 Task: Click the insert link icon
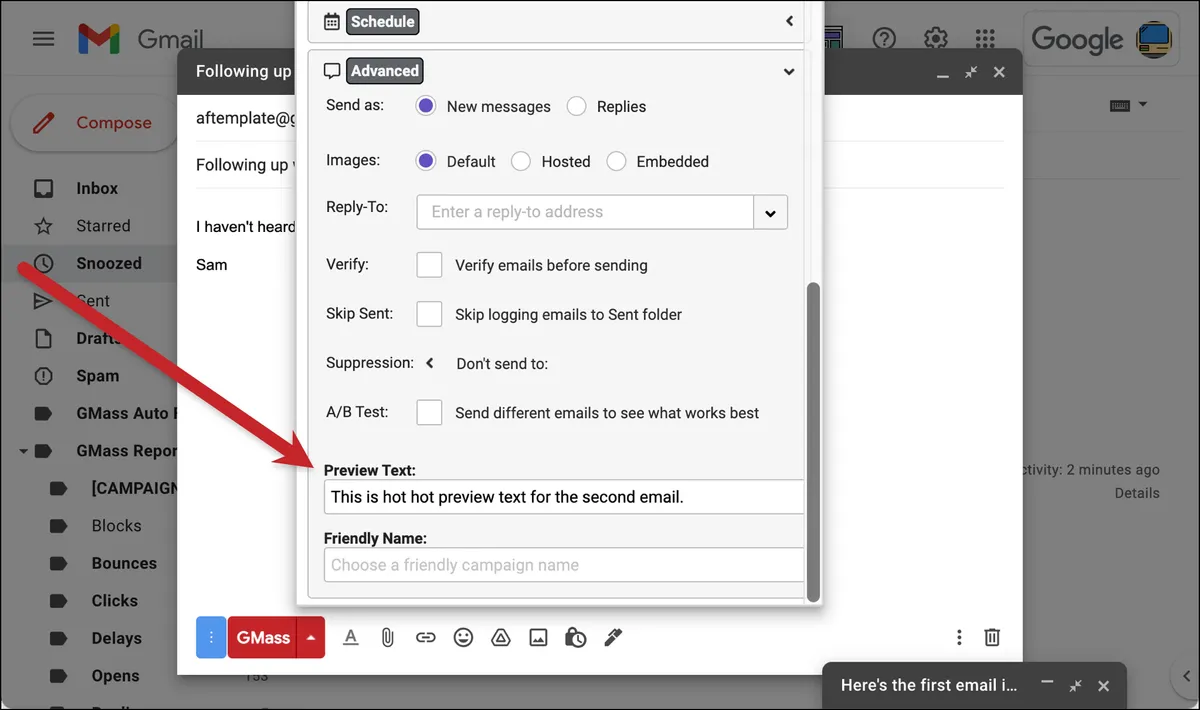click(x=426, y=637)
